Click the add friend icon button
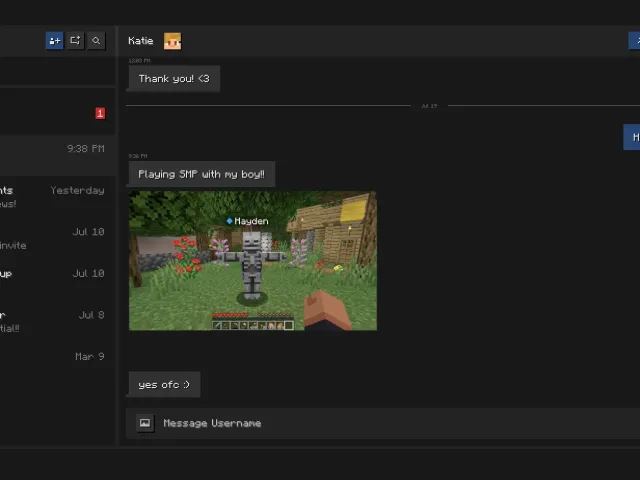Screen dimensions: 640x480 pyautogui.click(x=55, y=41)
